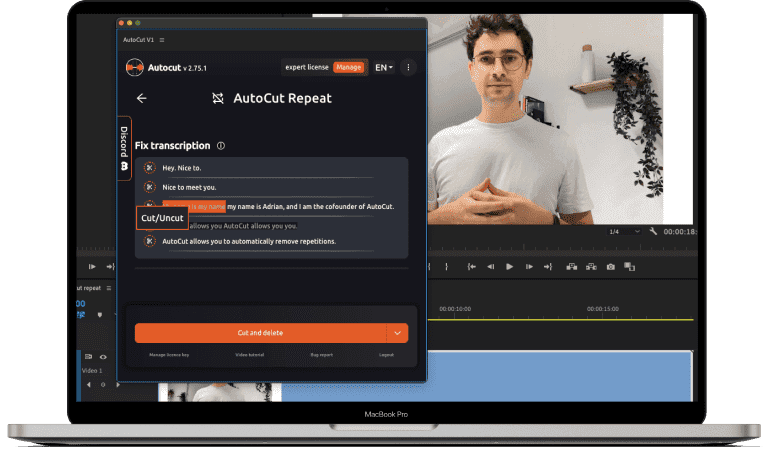The image size is (768, 449).
Task: Open the repeat sequence panel menu
Action: (x=109, y=288)
